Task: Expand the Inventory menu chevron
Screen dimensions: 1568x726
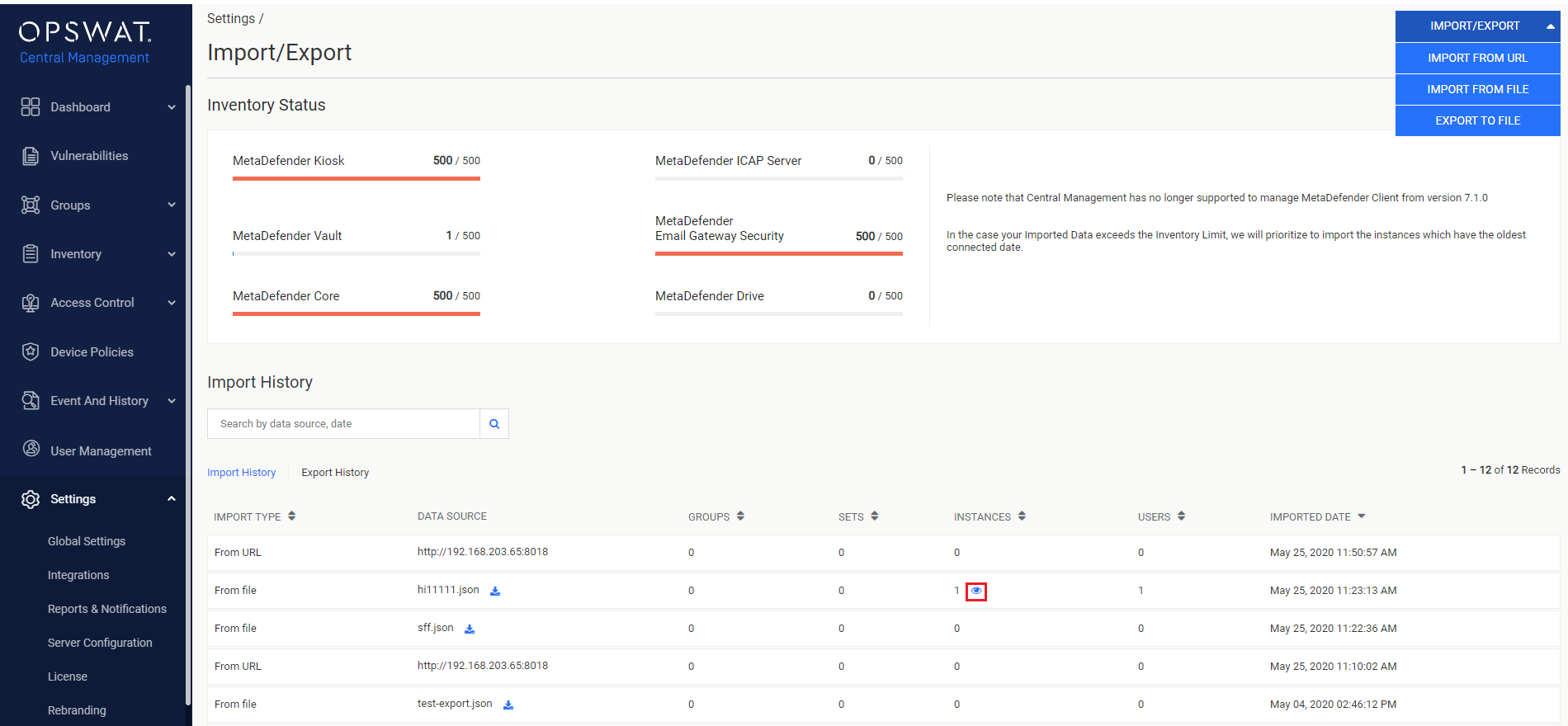Action: tap(172, 254)
